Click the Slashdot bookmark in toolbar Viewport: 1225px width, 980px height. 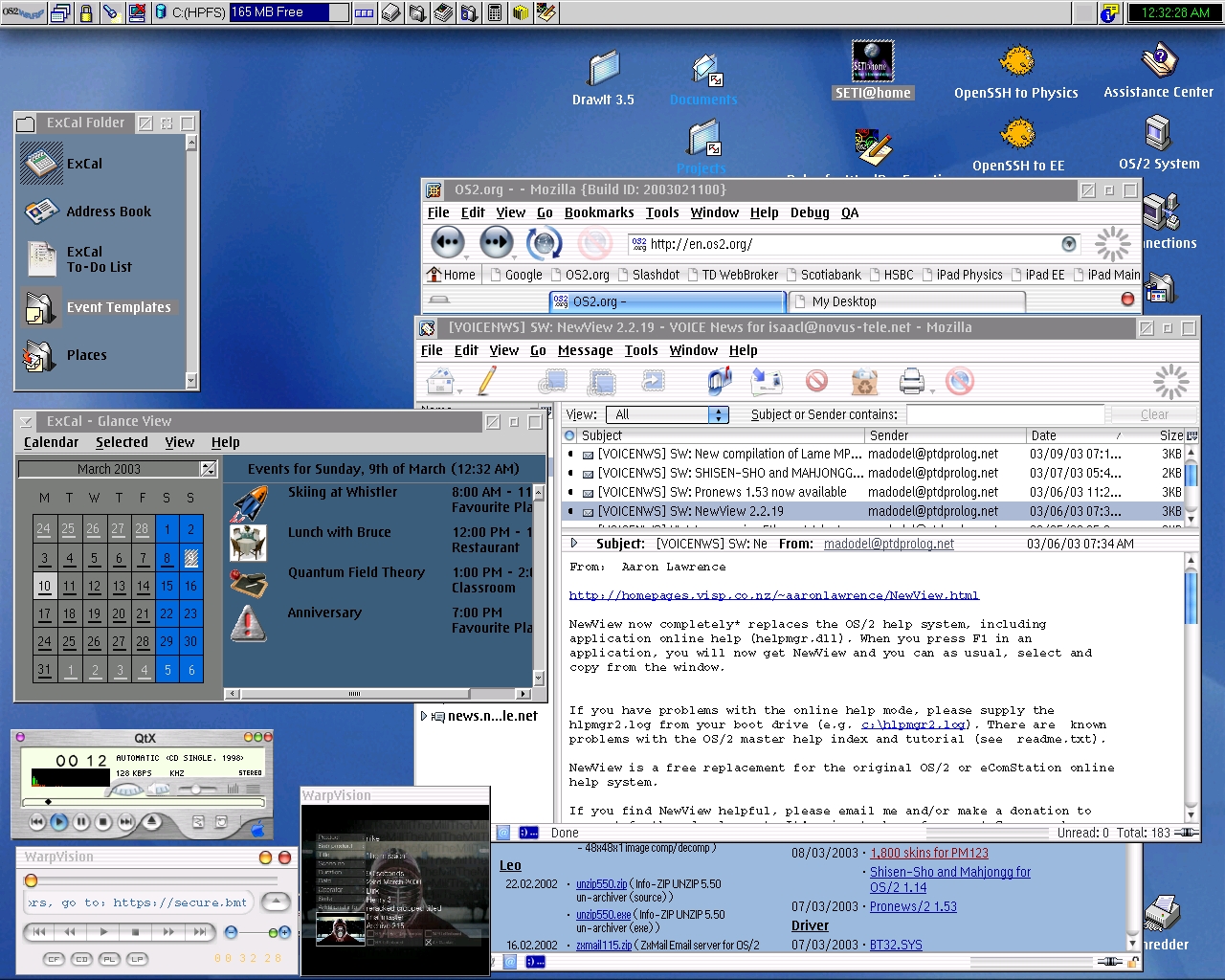coord(649,275)
